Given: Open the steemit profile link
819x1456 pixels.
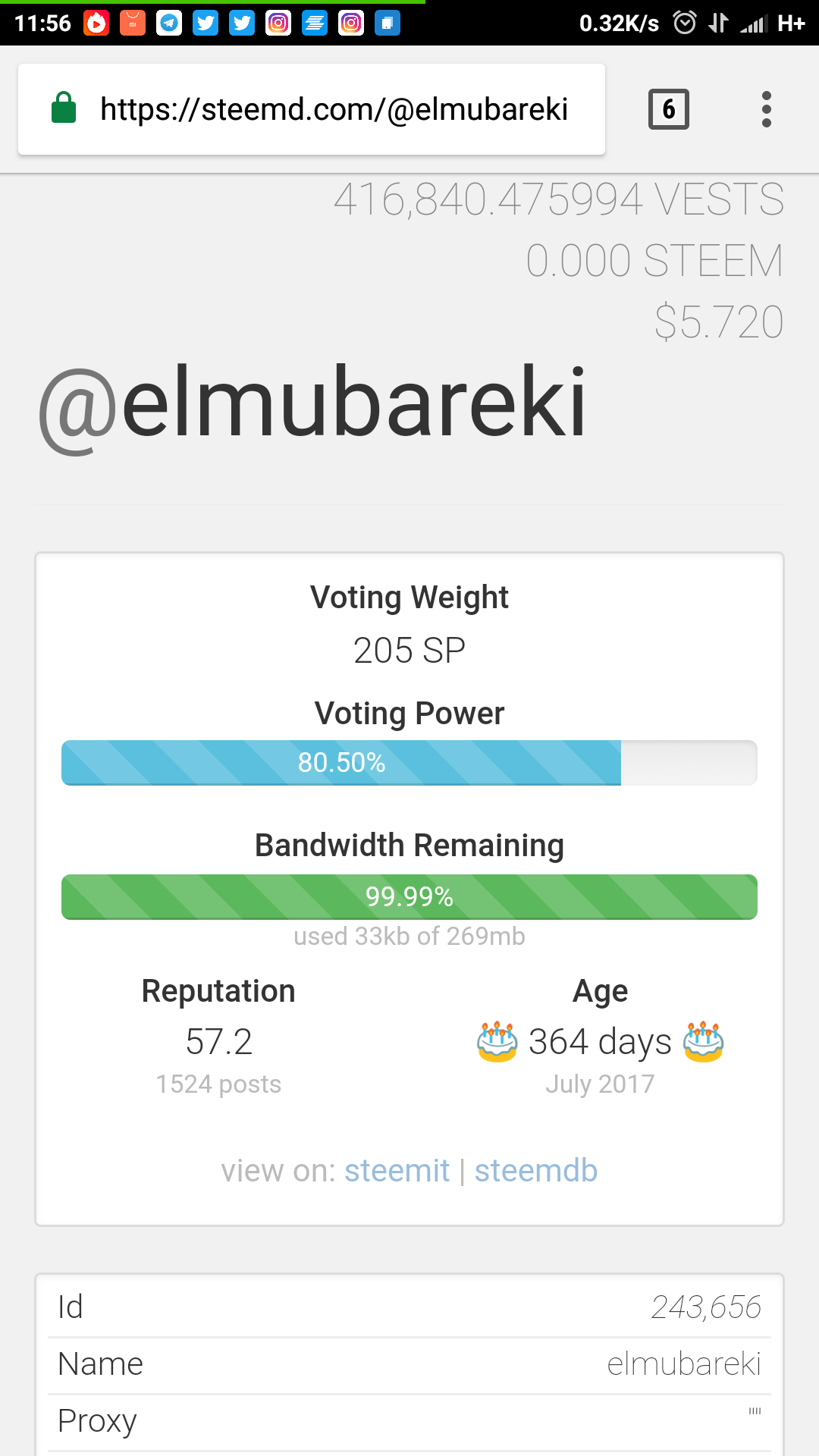Looking at the screenshot, I should (397, 1171).
